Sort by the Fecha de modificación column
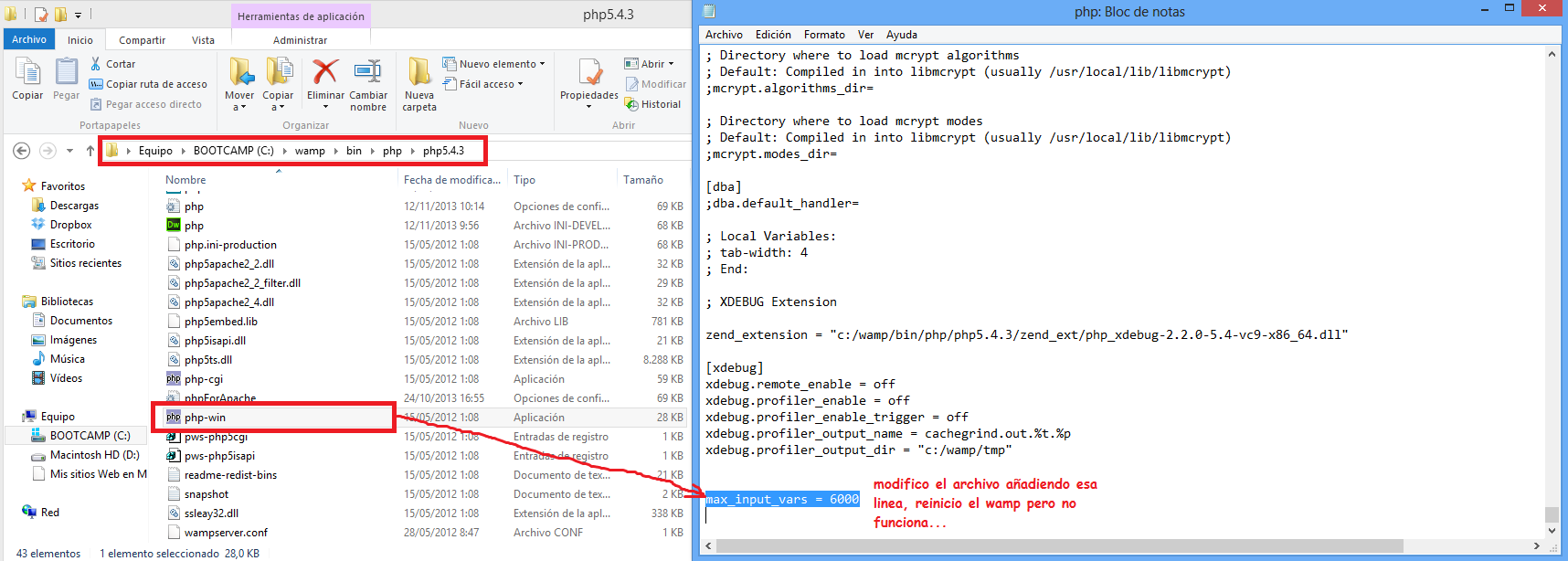This screenshot has width=1568, height=561. click(x=452, y=180)
